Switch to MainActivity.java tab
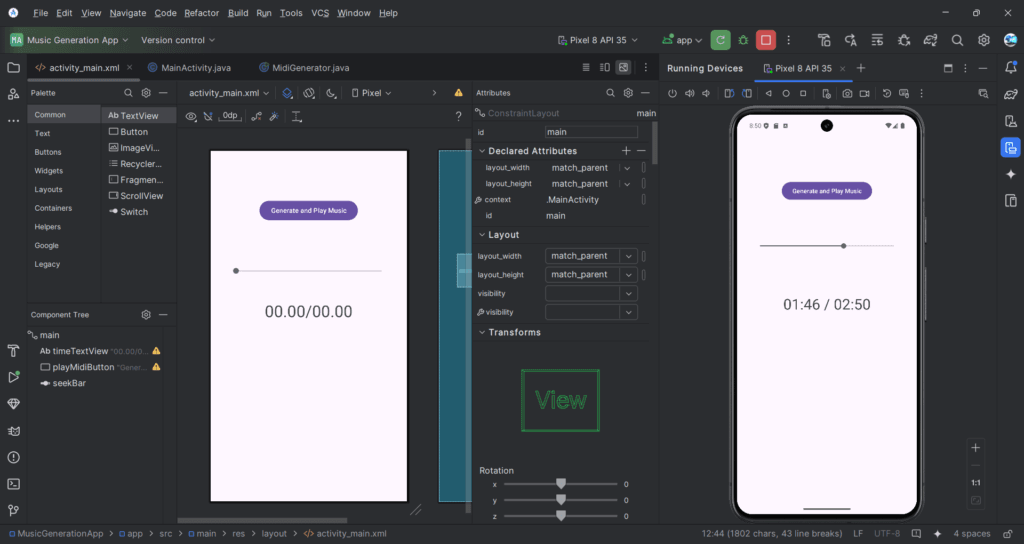 point(189,67)
